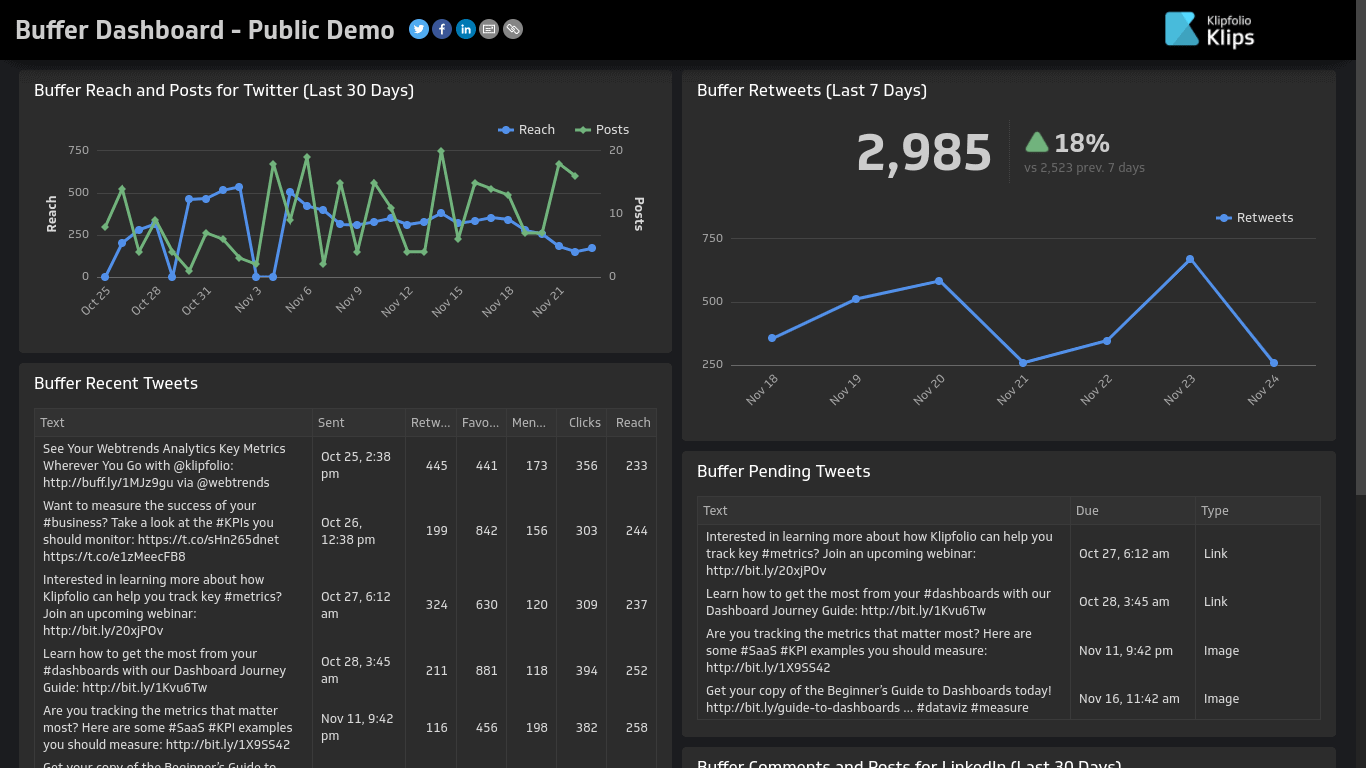This screenshot has width=1366, height=768.
Task: Sort Pending Tweets by Due column
Action: 1132,511
